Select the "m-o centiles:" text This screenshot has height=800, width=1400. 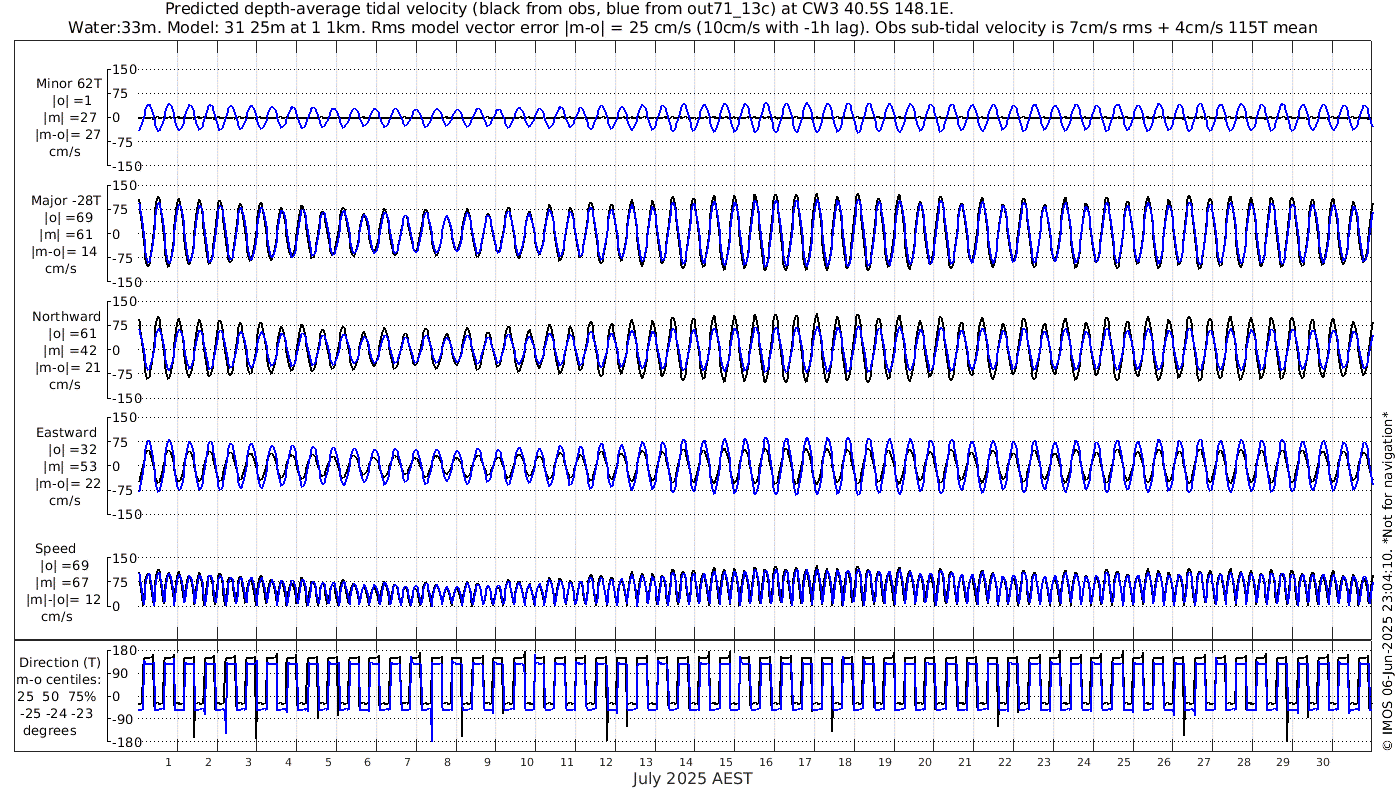pos(60,680)
